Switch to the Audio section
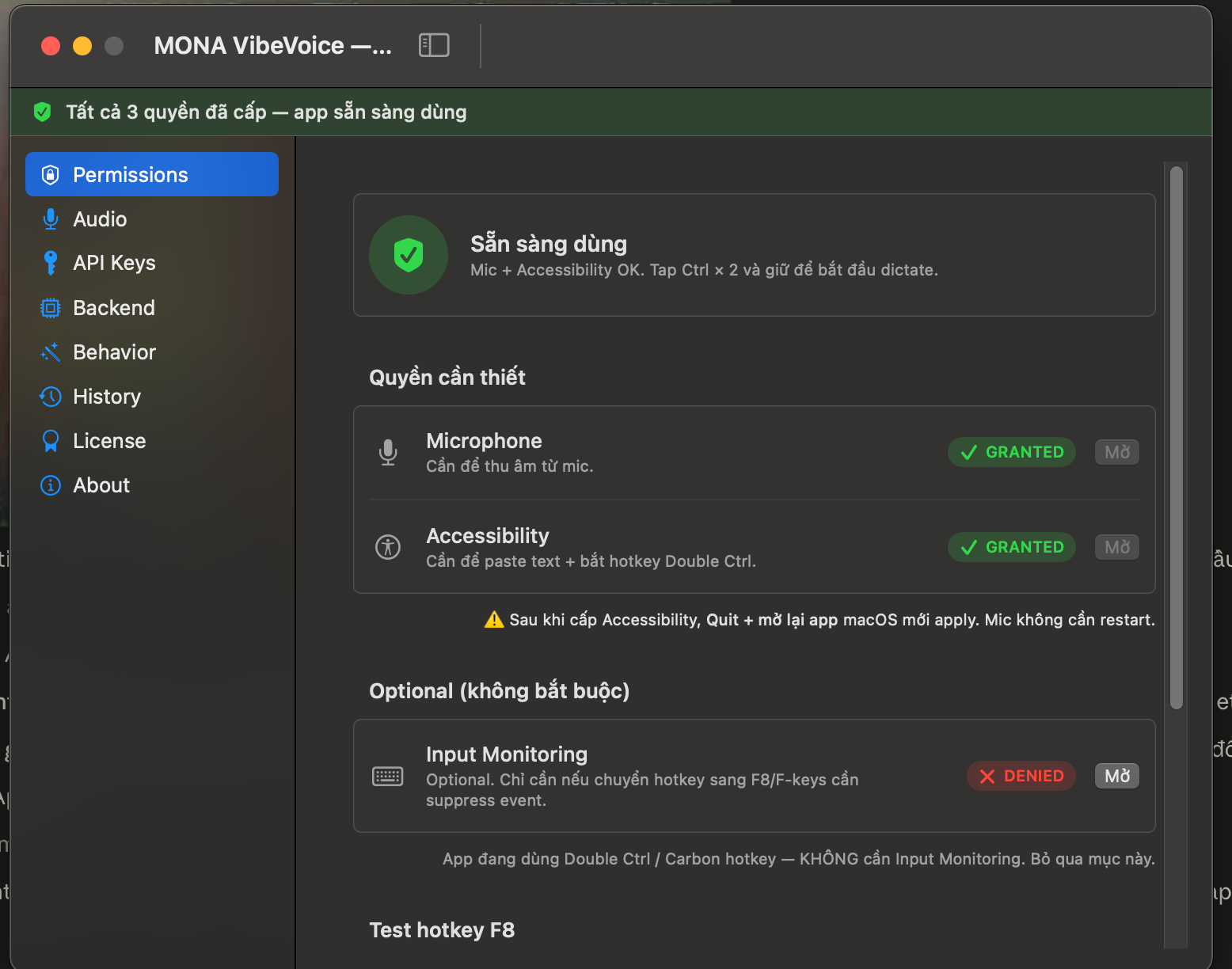 click(x=152, y=218)
